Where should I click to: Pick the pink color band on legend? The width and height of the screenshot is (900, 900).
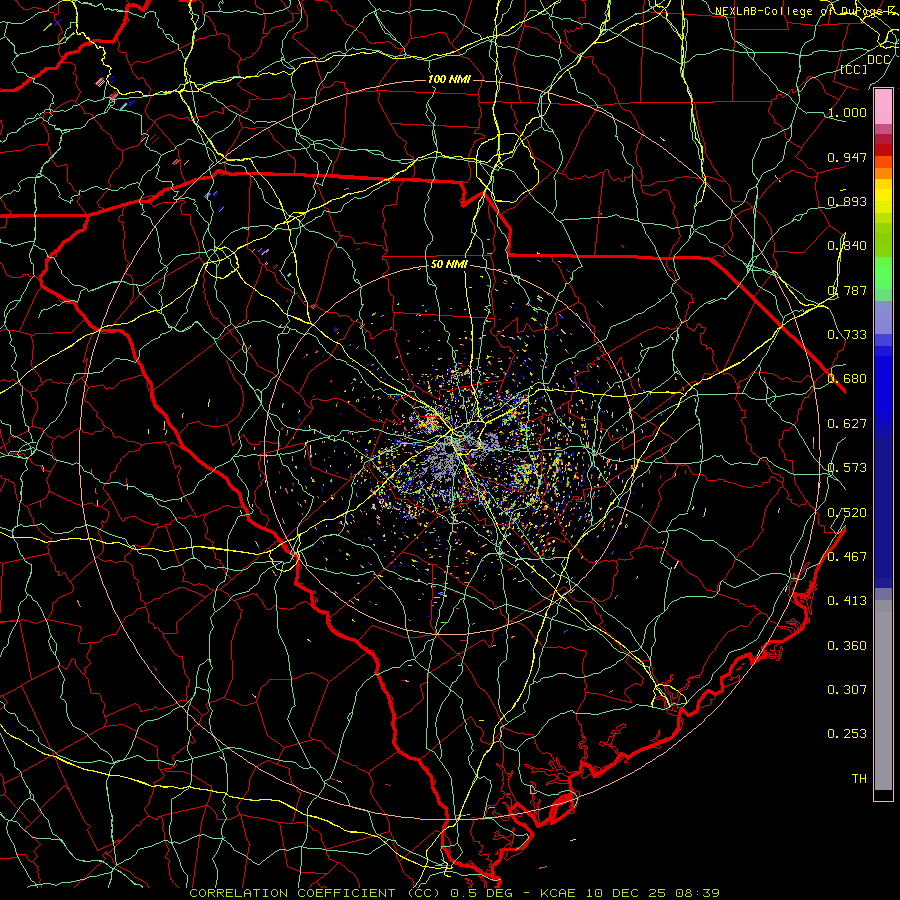coord(883,107)
